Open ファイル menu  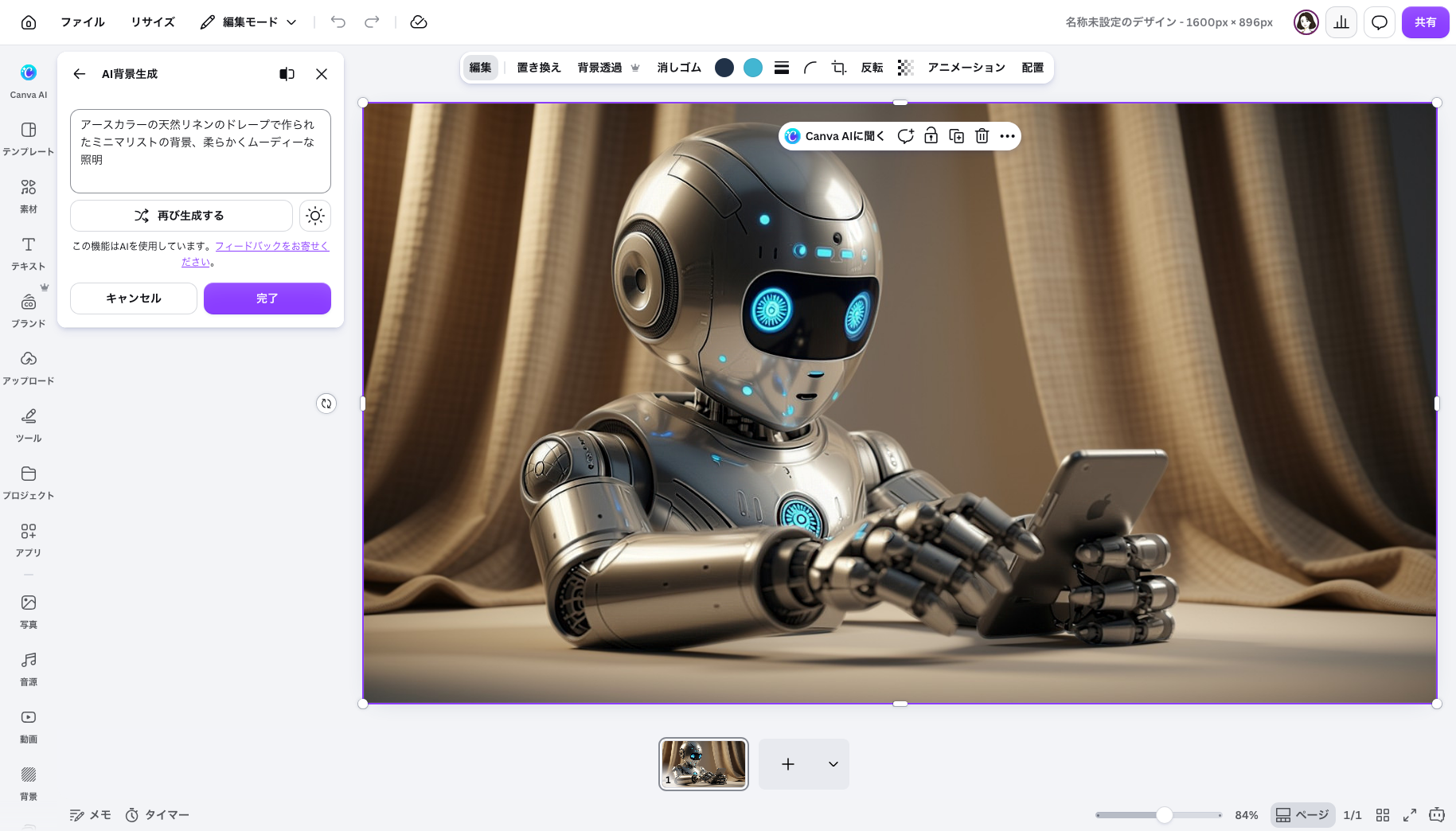click(83, 22)
